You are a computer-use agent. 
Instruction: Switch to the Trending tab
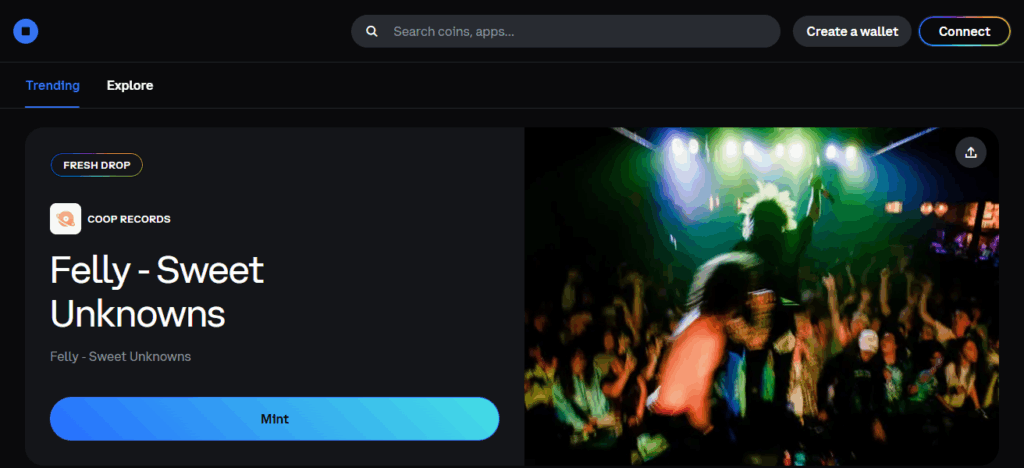52,85
